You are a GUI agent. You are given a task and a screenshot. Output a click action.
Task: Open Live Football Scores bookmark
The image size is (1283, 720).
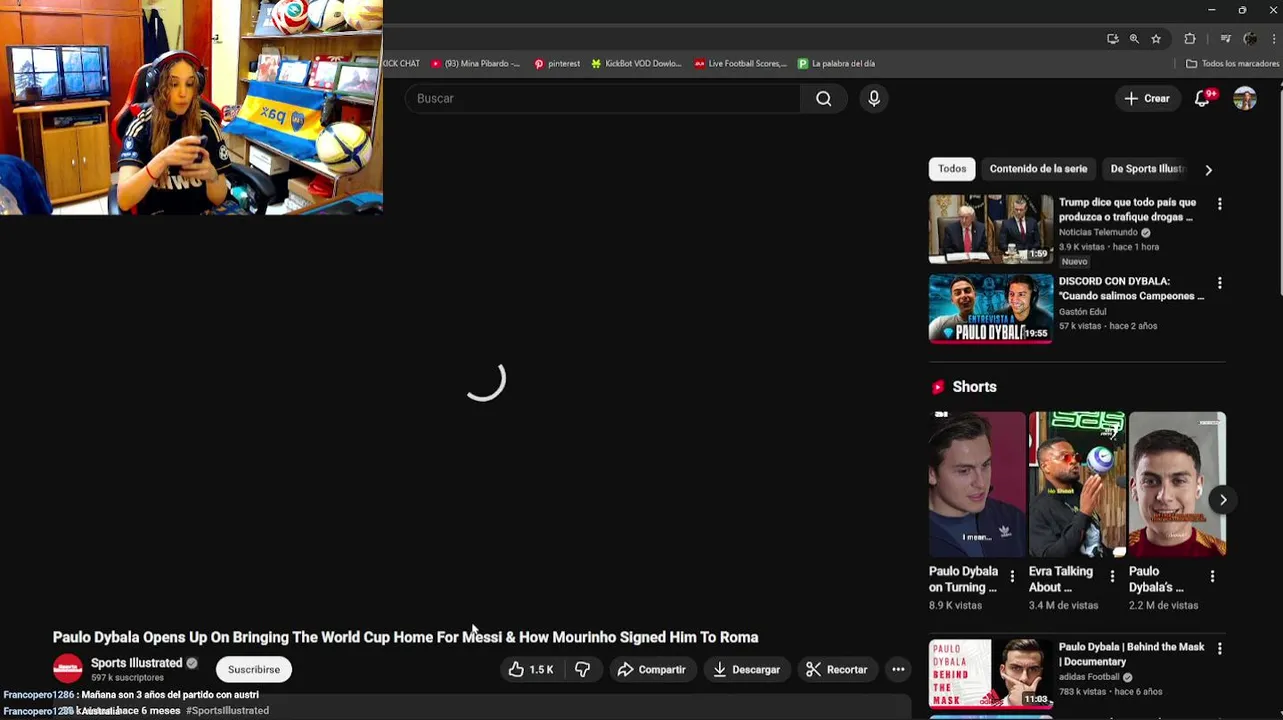(741, 63)
